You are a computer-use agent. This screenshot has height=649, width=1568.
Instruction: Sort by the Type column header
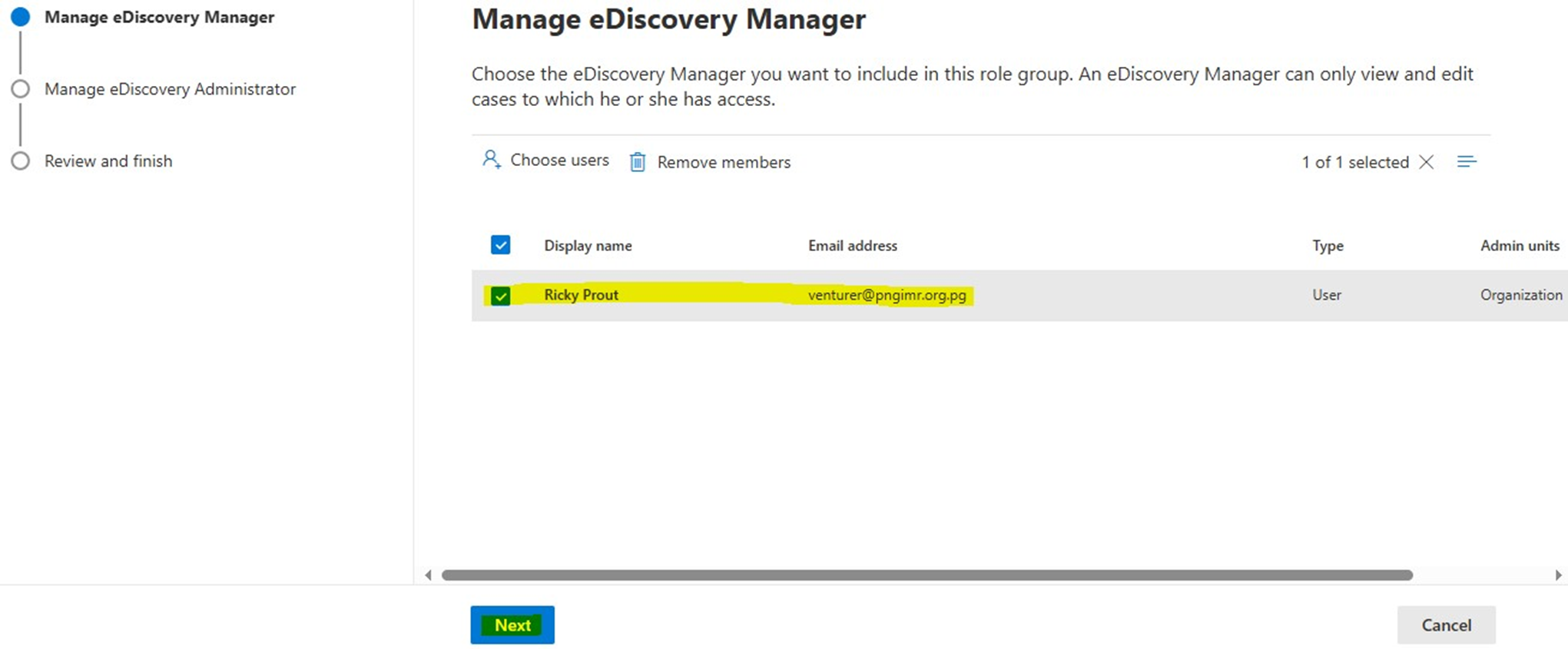pyautogui.click(x=1328, y=246)
